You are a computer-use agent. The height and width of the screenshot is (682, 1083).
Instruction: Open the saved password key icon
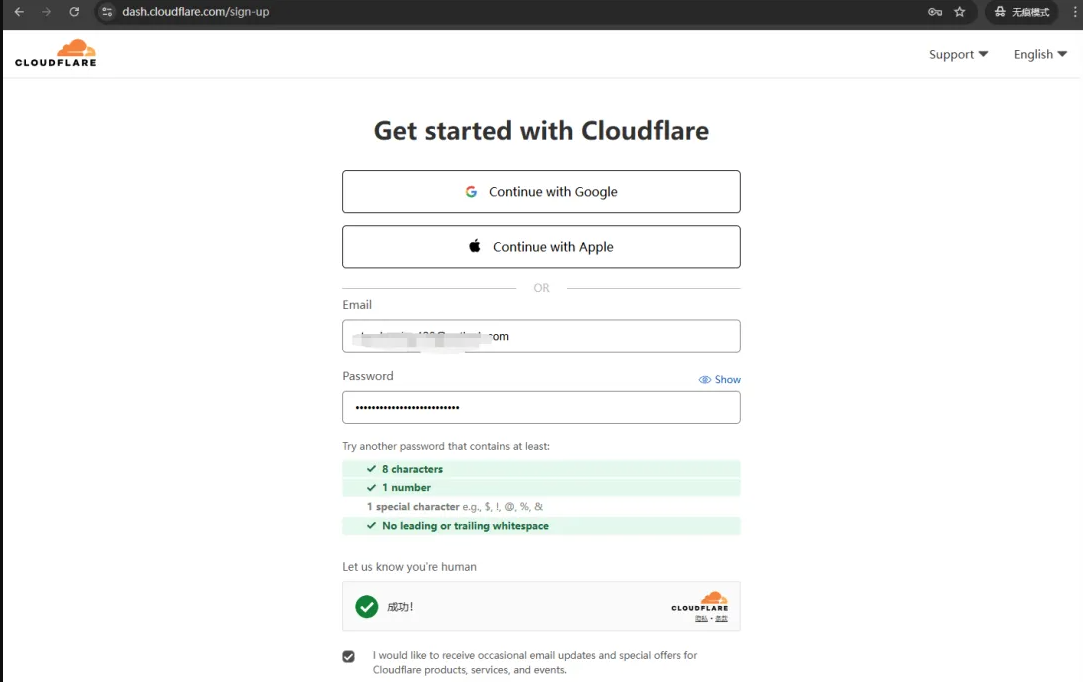[935, 12]
